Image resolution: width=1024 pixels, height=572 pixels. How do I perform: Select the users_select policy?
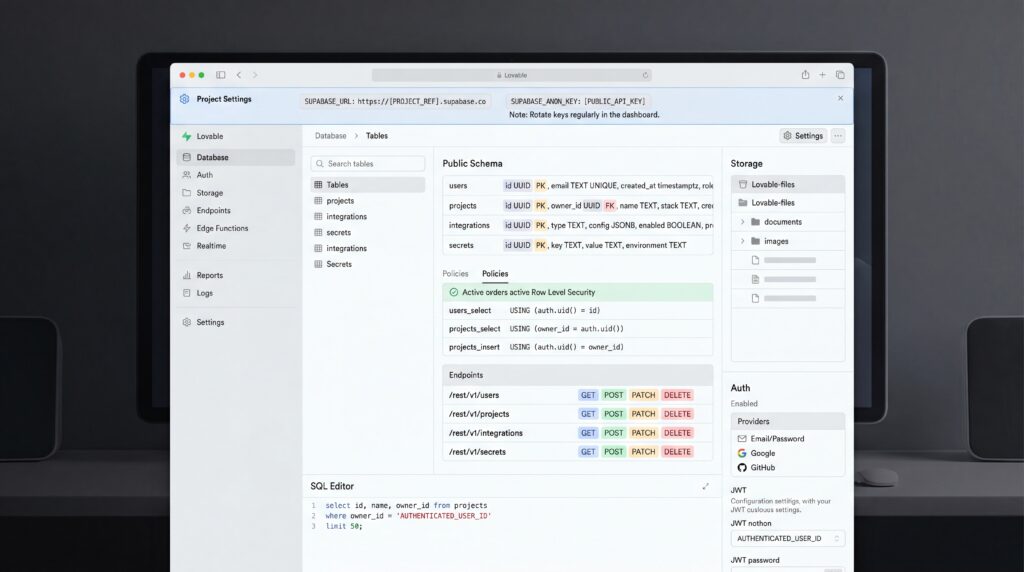578,310
